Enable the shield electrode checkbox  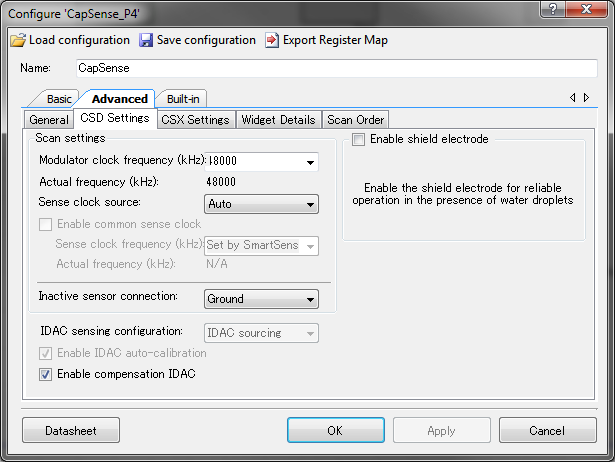pyautogui.click(x=358, y=139)
